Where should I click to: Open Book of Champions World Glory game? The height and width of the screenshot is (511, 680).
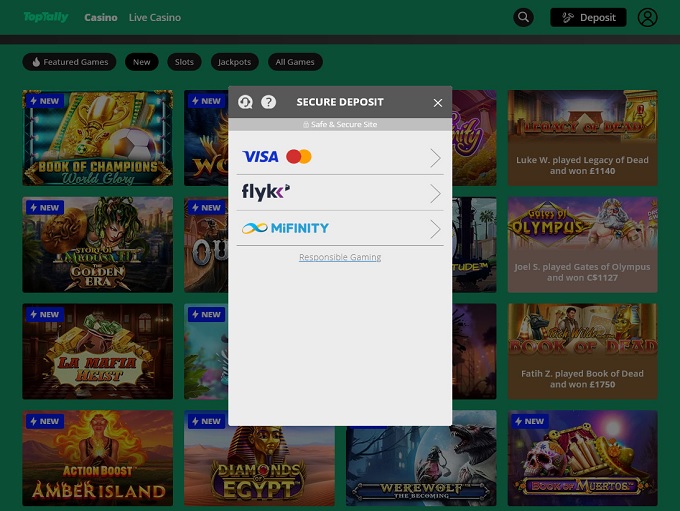click(x=97, y=138)
